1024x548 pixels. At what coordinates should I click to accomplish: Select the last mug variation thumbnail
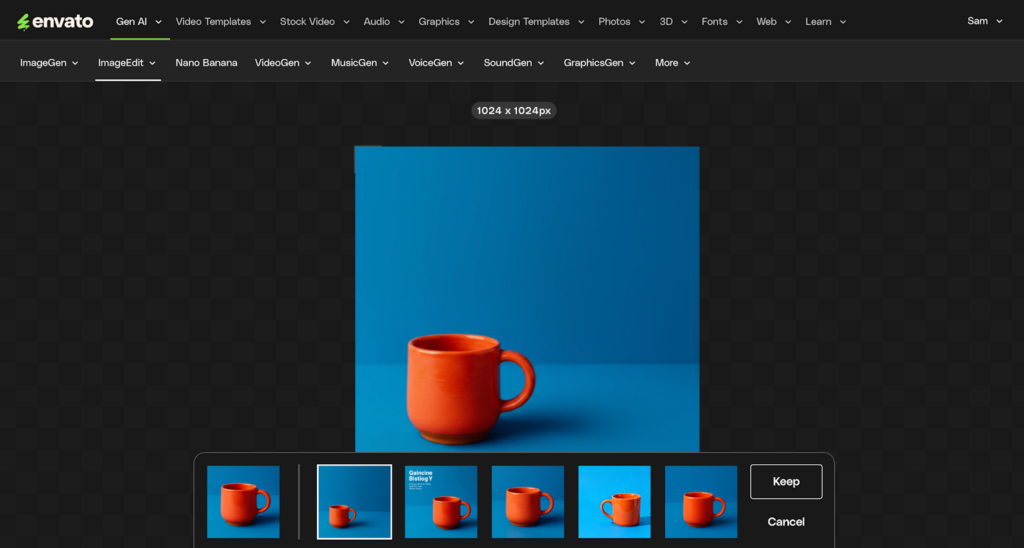pyautogui.click(x=701, y=502)
